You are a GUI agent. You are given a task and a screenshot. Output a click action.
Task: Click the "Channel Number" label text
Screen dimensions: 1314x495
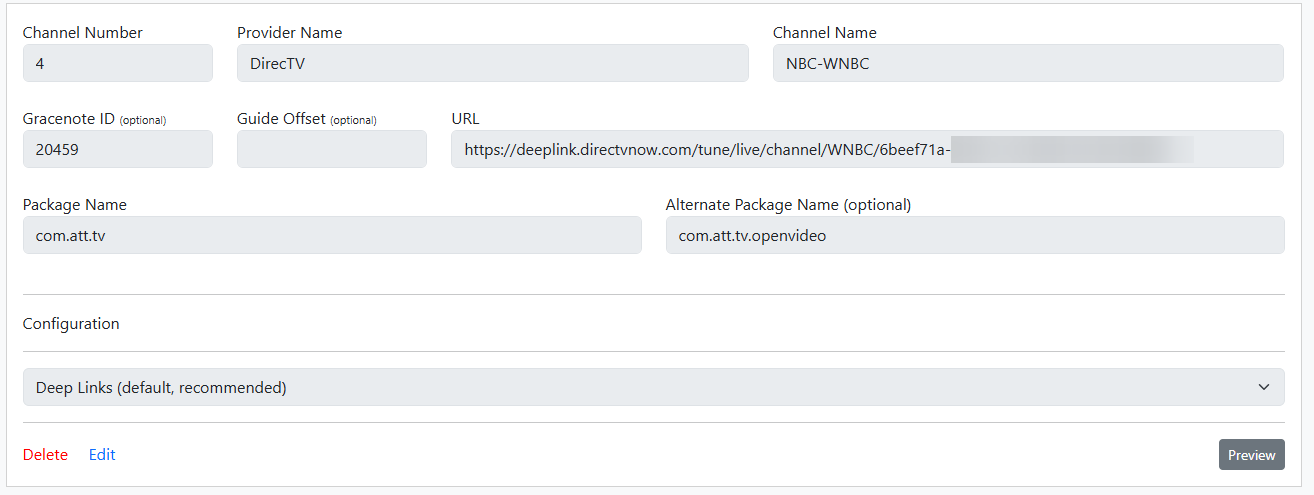point(82,33)
